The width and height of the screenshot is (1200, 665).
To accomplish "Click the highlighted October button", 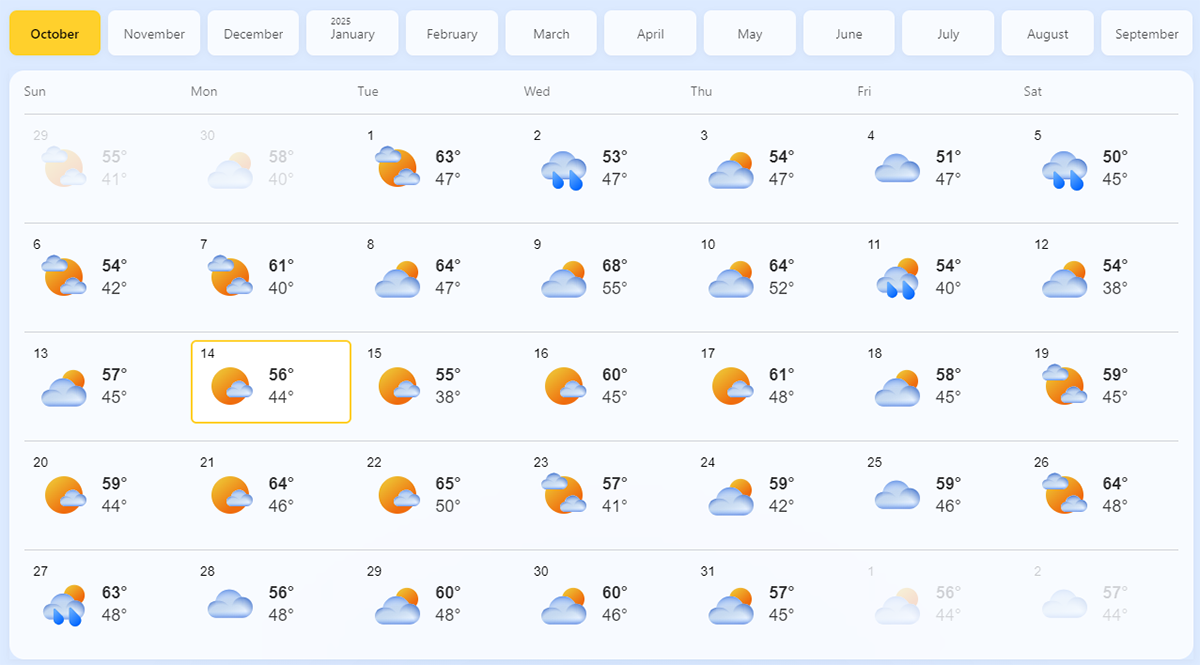I will click(55, 33).
